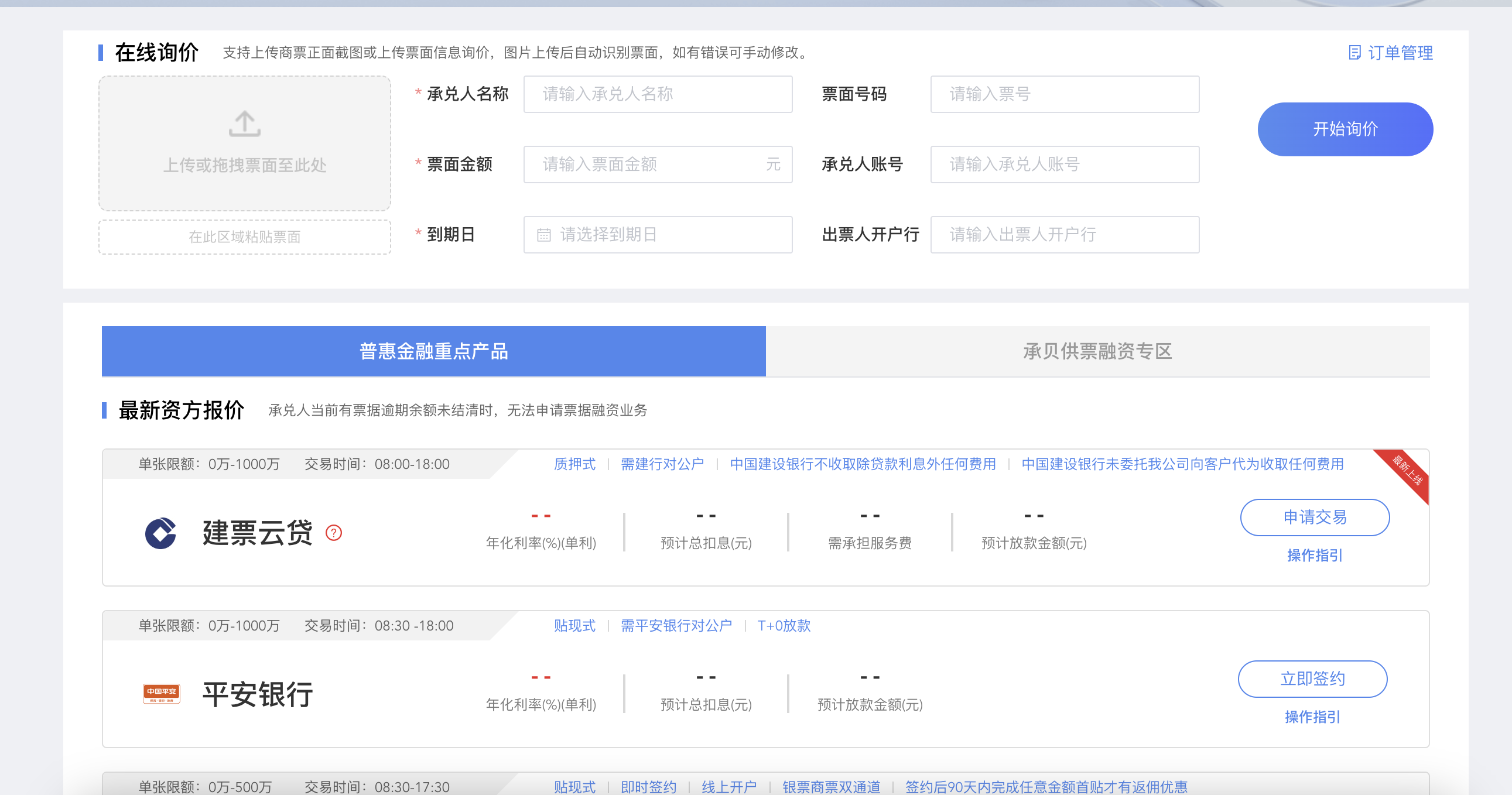
Task: Open 操作指引 under 立即签约
Action: click(x=1312, y=717)
